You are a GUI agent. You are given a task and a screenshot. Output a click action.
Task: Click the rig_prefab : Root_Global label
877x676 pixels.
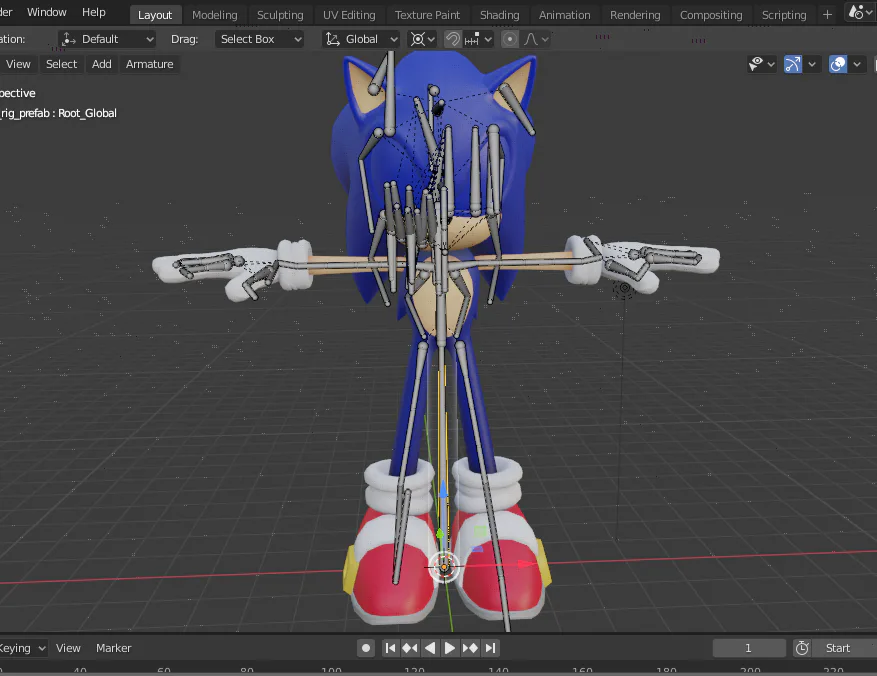tap(58, 113)
